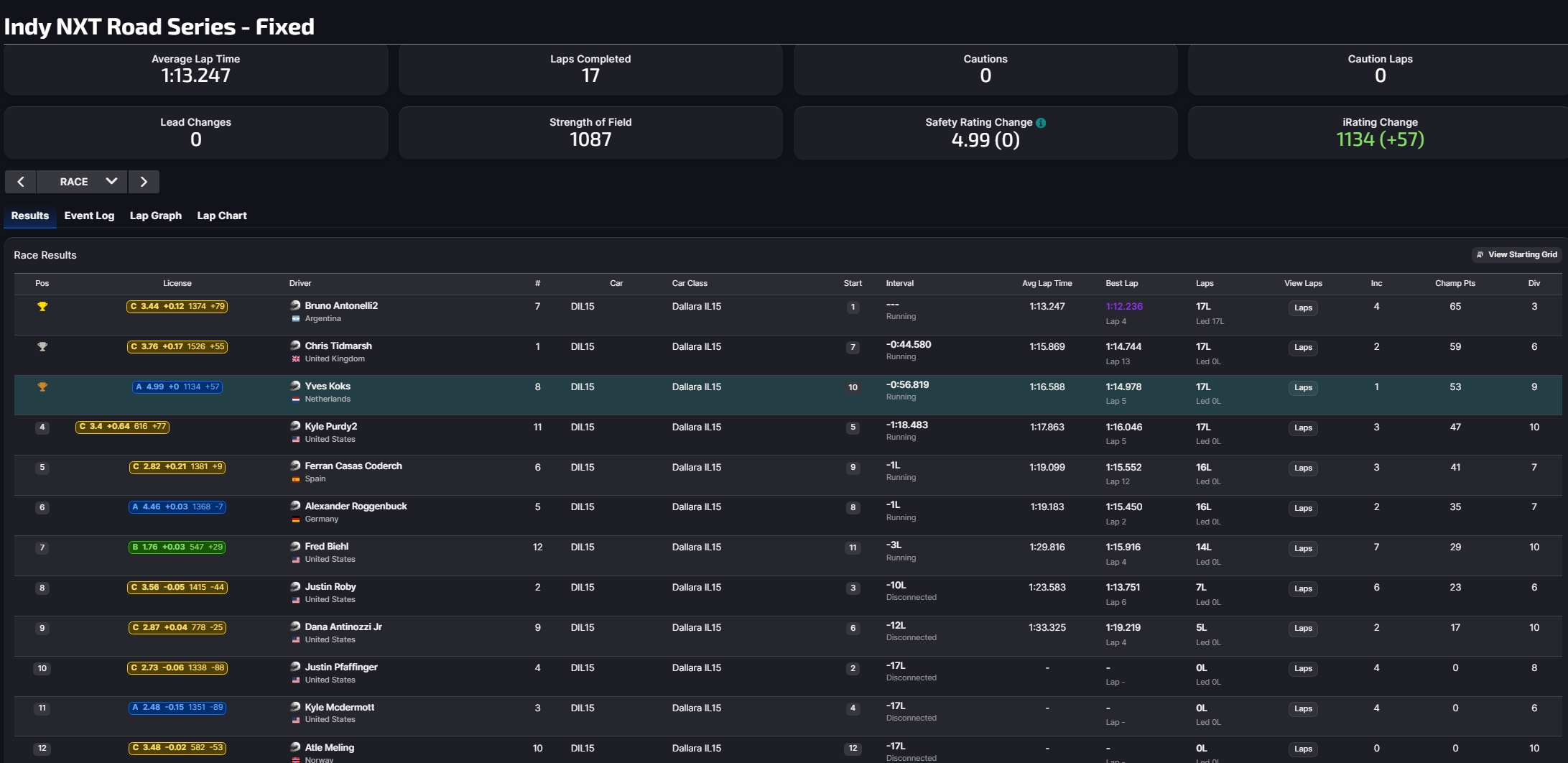The height and width of the screenshot is (763, 1568).
Task: Select the Lap Chart tab
Action: click(222, 216)
